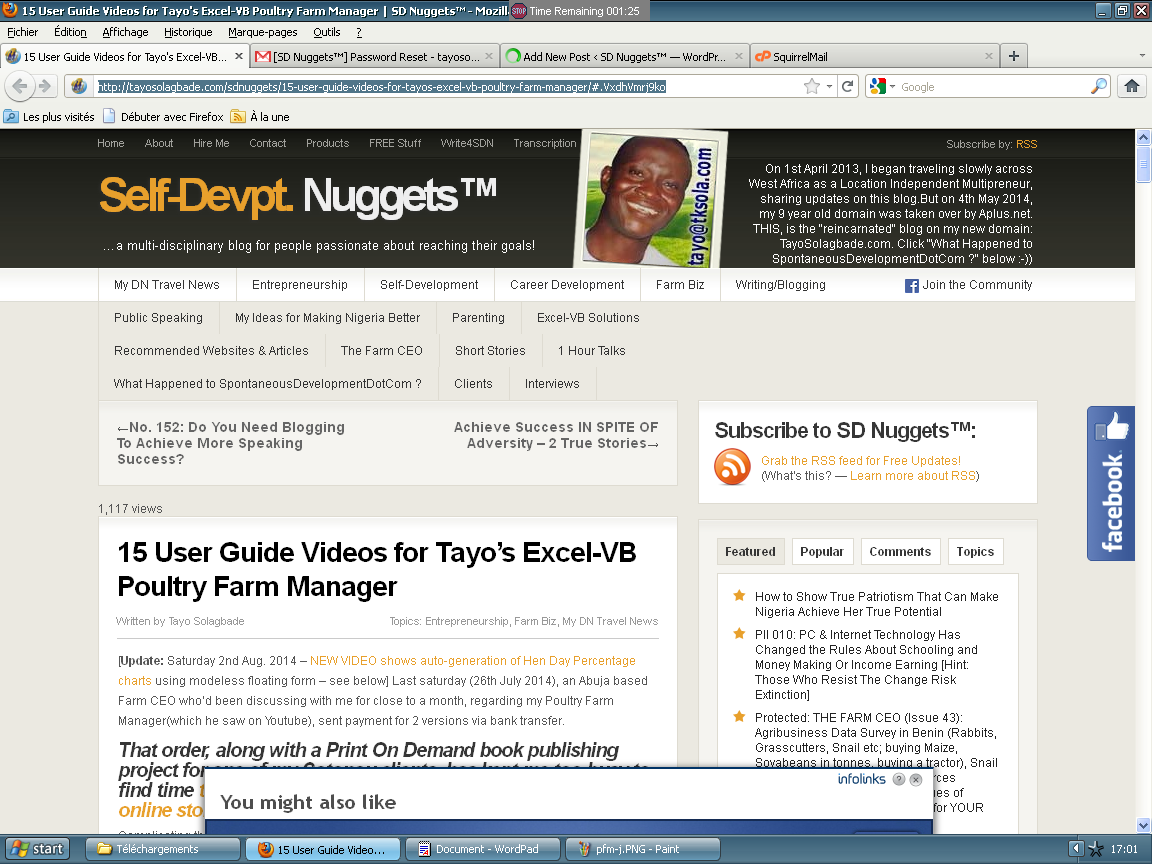This screenshot has height=864, width=1152.
Task: Click the Time Remaining stop icon
Action: click(x=519, y=11)
